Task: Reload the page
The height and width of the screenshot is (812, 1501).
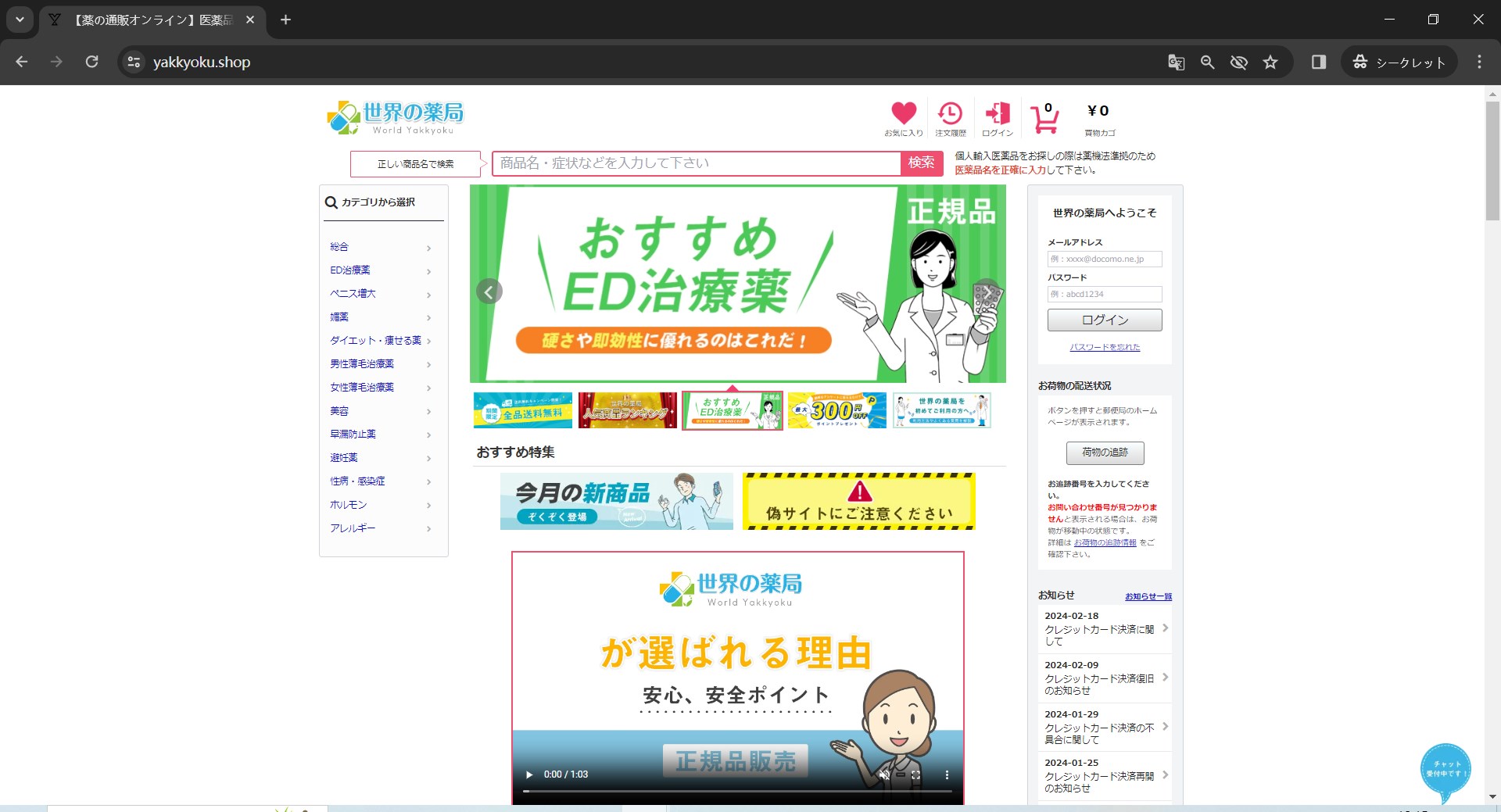Action: point(91,62)
